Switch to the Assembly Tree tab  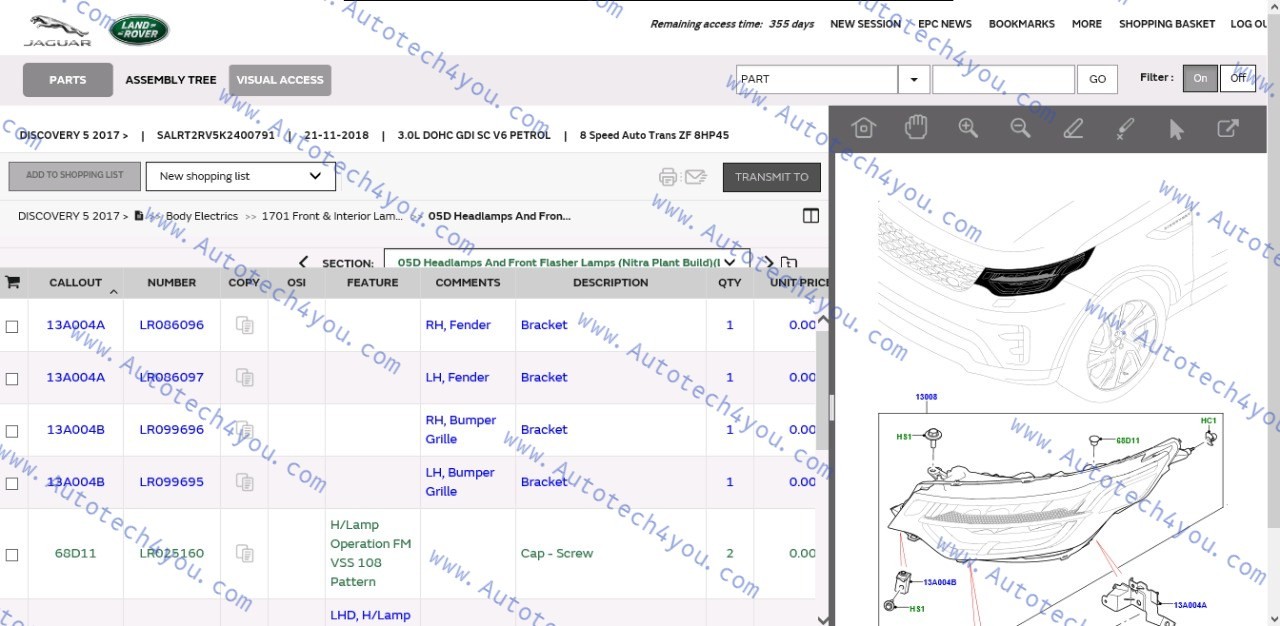tap(170, 80)
